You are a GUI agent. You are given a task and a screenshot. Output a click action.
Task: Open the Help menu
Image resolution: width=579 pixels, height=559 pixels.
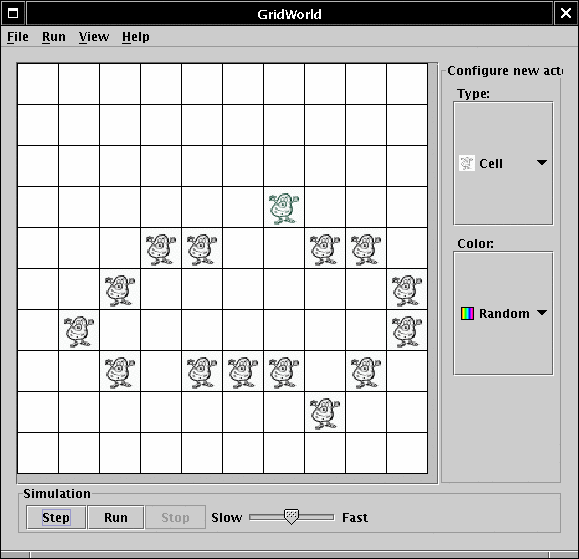coord(136,37)
